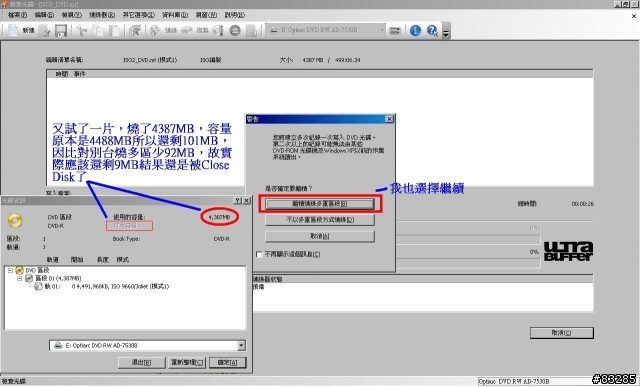Click the 模式 column header in track list
This screenshot has height=387, width=640.
122,260
